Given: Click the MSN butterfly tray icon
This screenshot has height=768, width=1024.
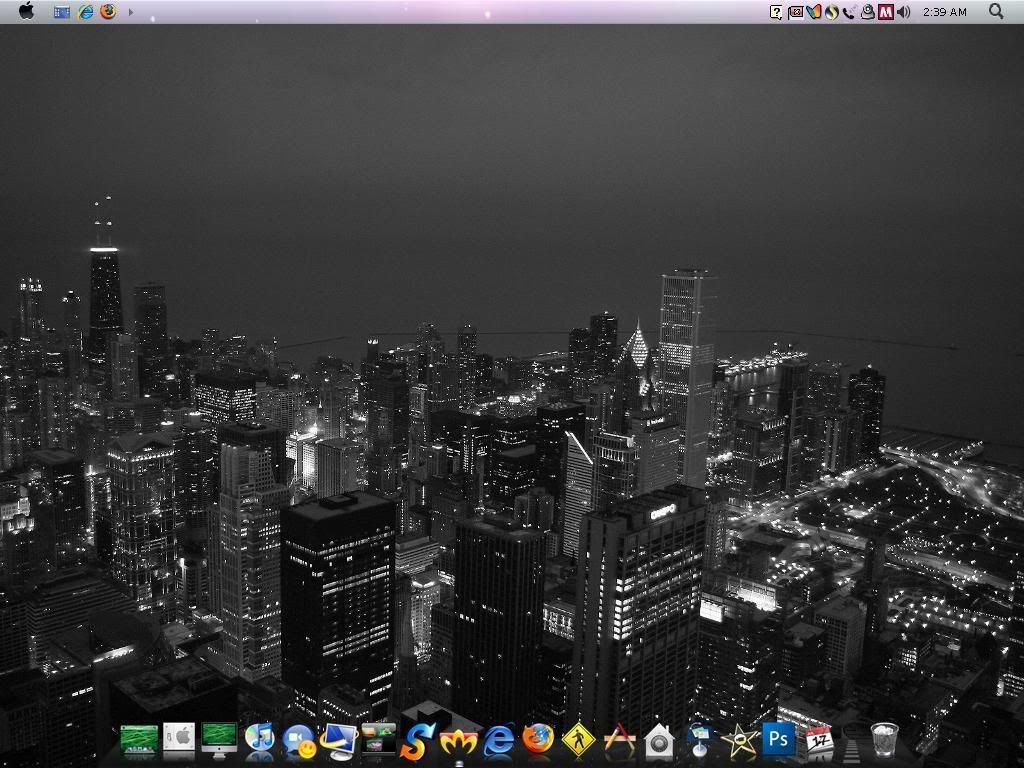Looking at the screenshot, I should (813, 12).
